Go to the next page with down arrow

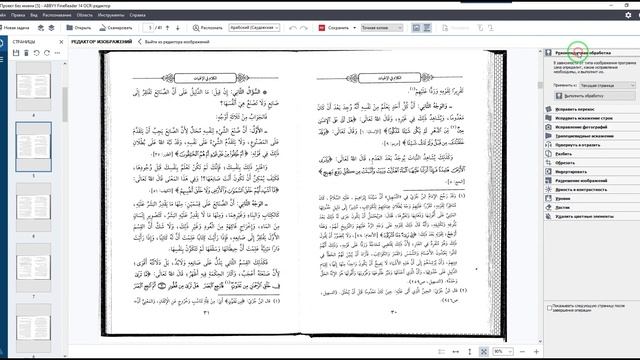[178, 28]
